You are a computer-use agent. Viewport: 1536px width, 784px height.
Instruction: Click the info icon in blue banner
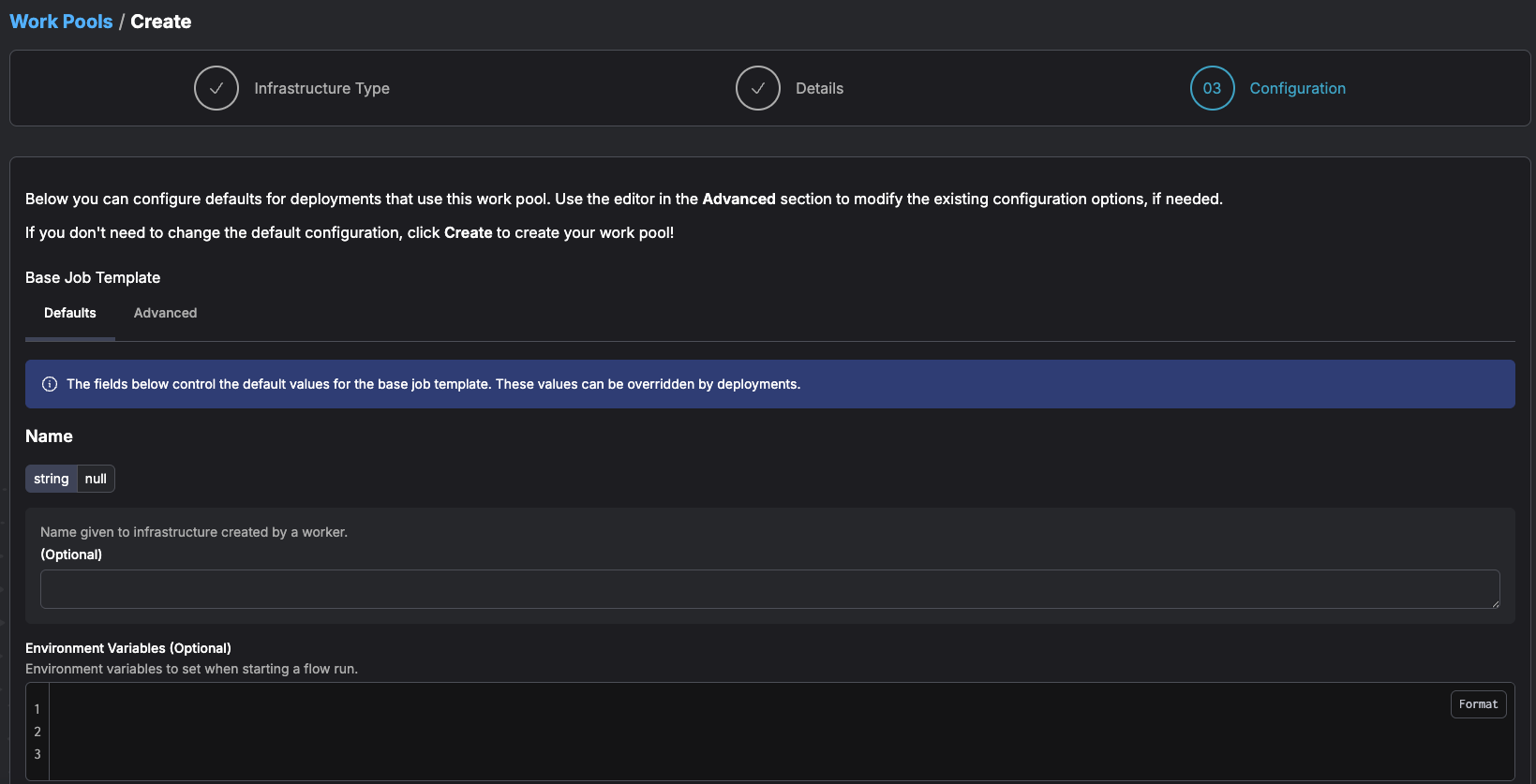click(50, 384)
